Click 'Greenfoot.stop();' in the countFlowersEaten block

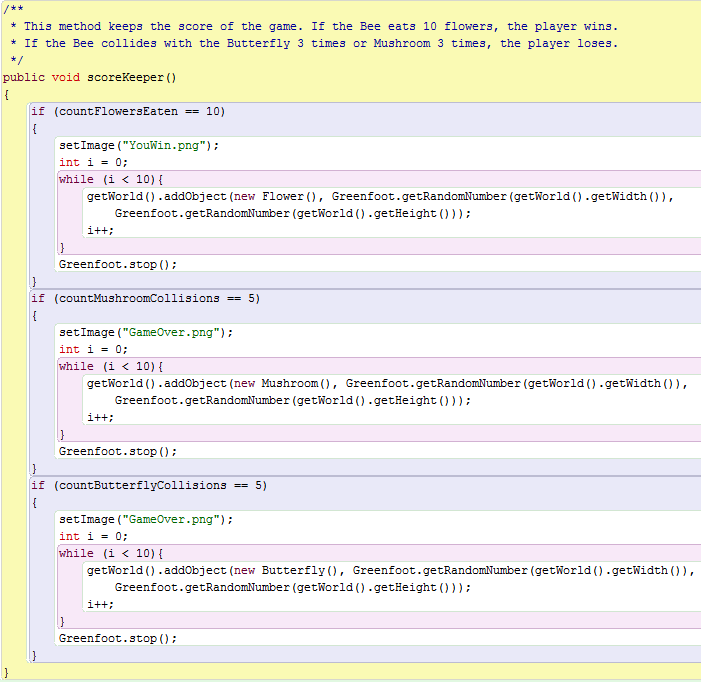click(x=118, y=265)
